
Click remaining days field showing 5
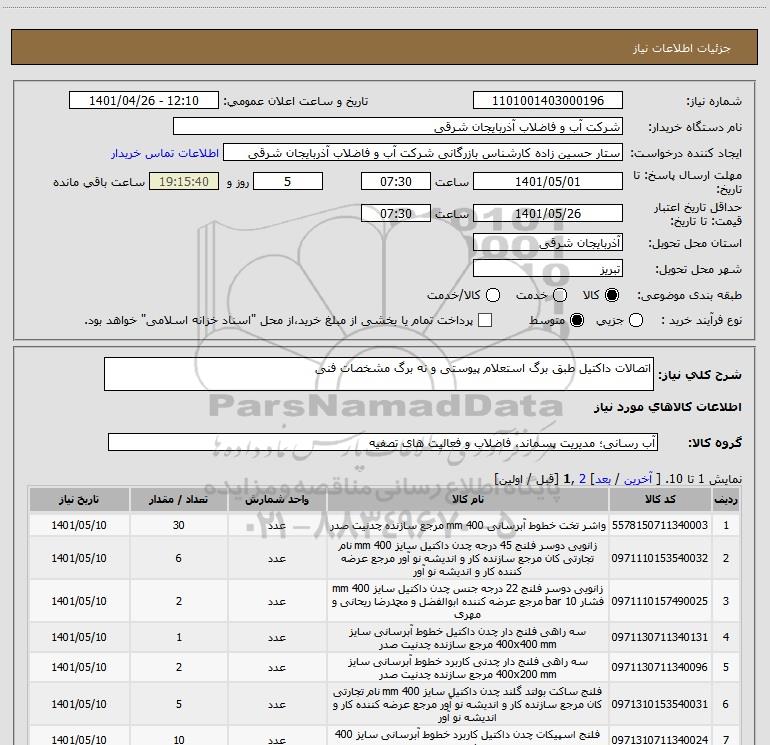click(288, 182)
